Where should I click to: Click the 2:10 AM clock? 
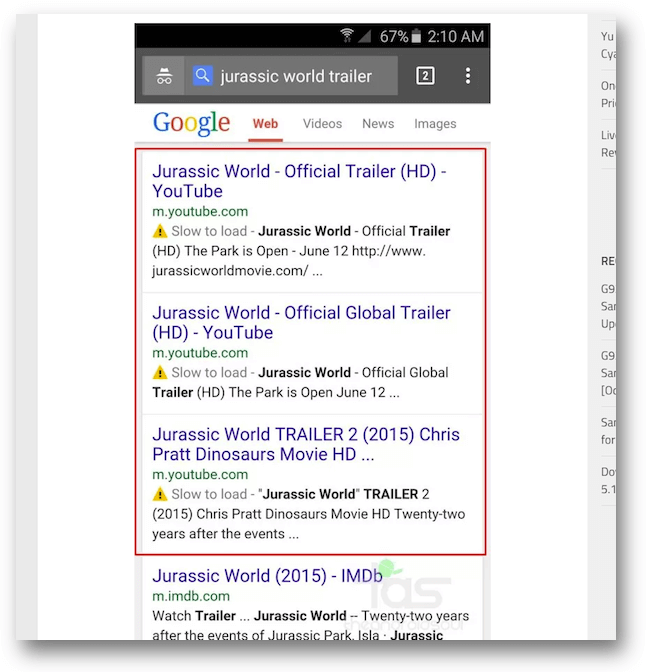(x=456, y=36)
